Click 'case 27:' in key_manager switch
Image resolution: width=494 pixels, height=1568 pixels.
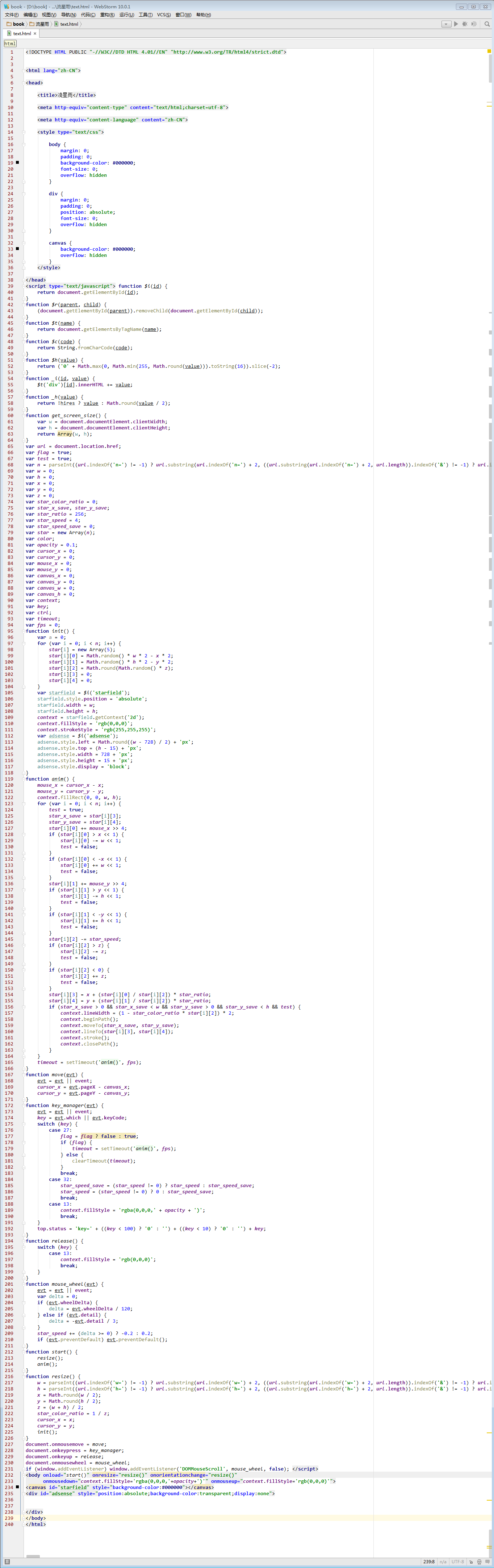(60, 1130)
